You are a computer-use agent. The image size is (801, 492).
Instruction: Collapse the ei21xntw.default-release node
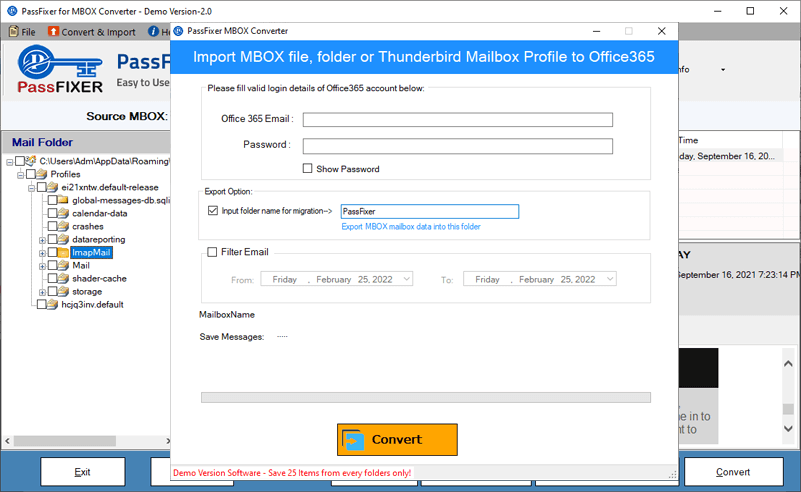point(31,188)
